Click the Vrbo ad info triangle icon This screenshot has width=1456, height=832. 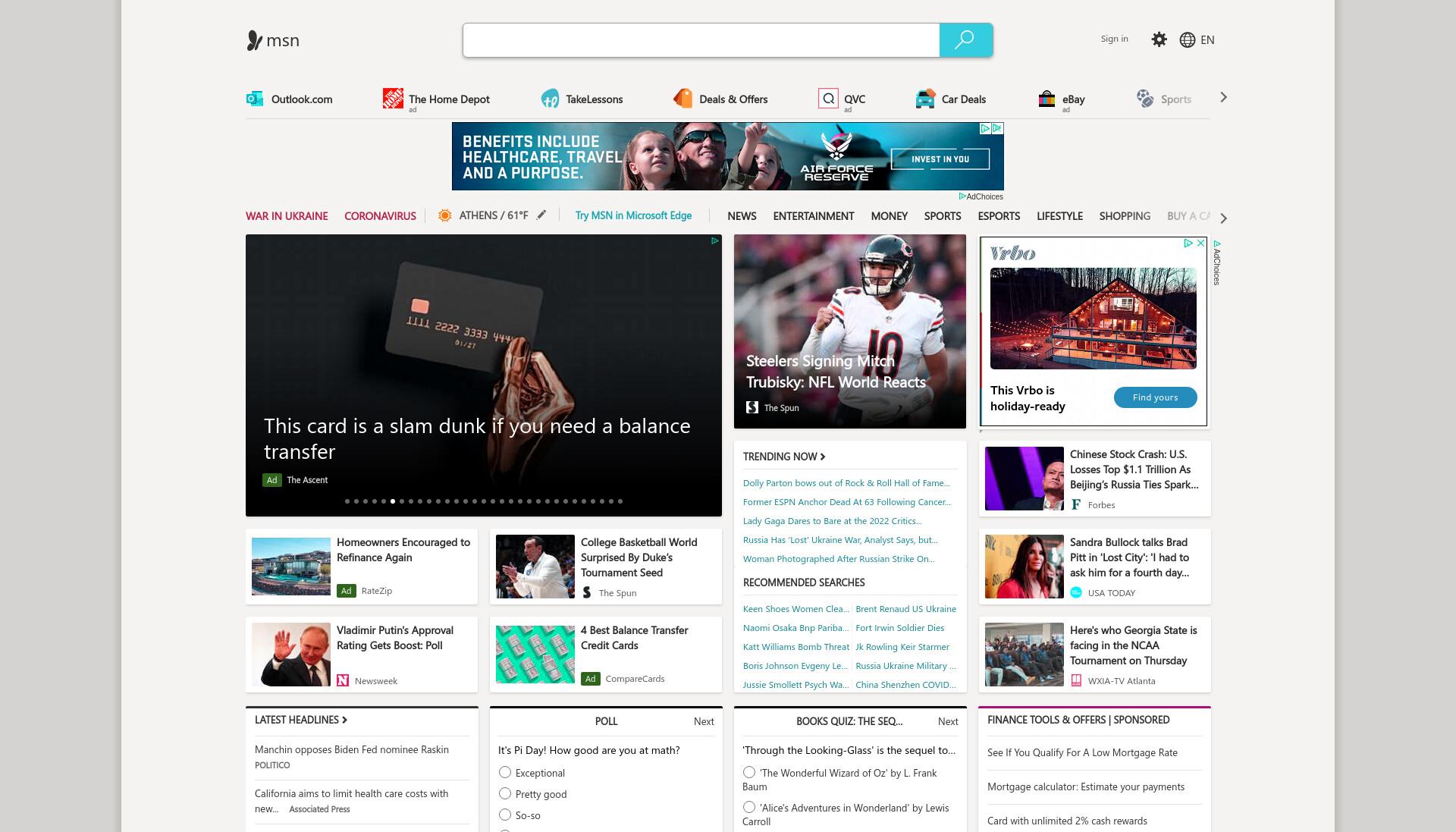tap(1188, 243)
